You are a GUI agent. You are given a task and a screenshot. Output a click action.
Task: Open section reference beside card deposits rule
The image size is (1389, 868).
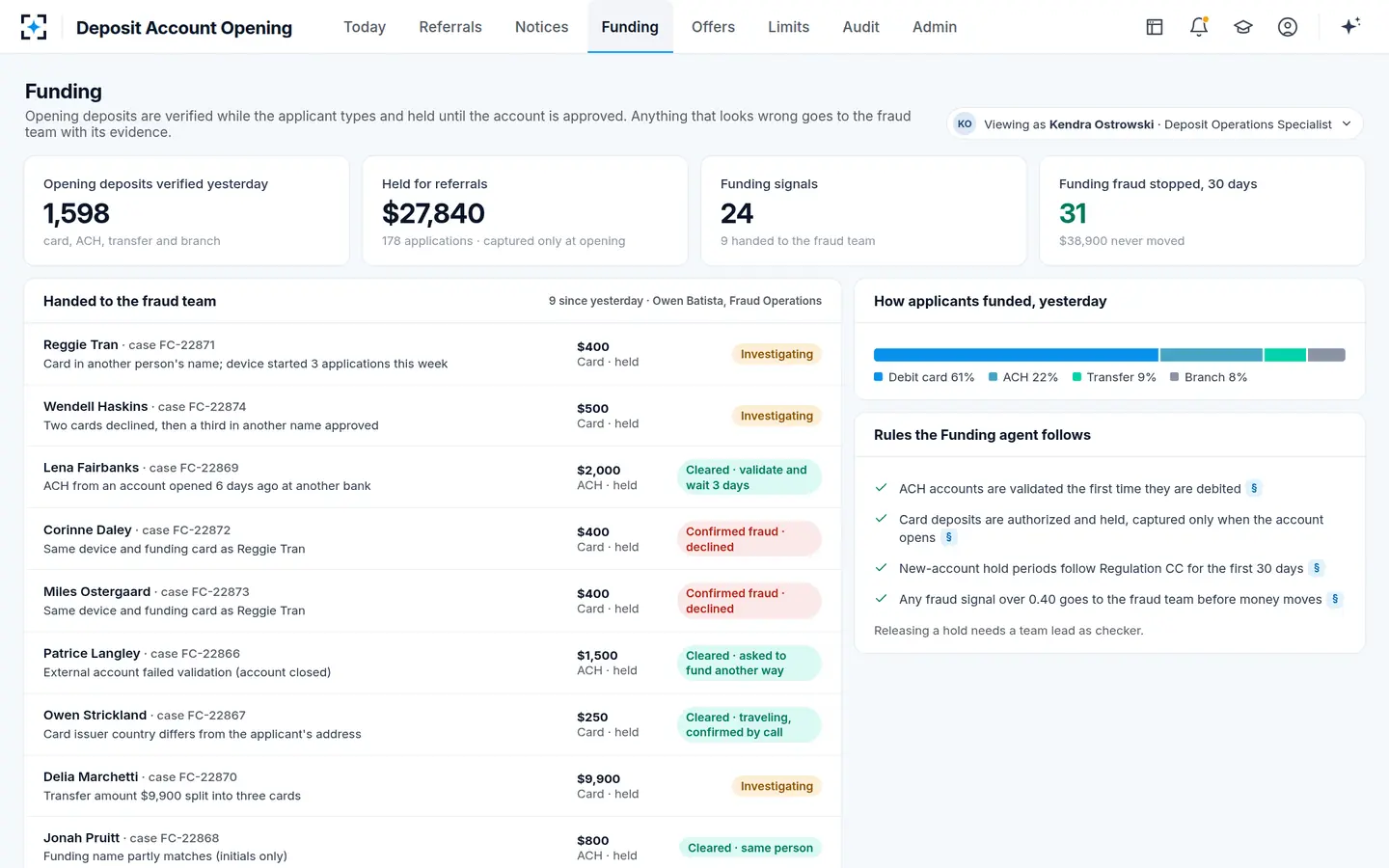tap(949, 537)
